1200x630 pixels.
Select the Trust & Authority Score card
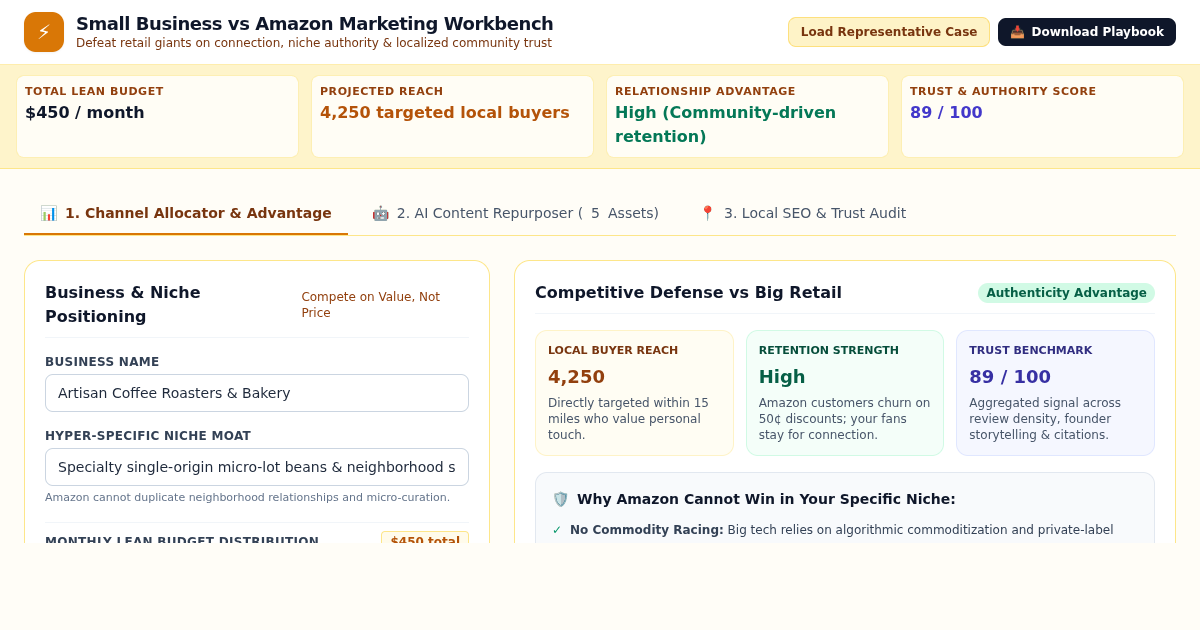pyautogui.click(x=1042, y=117)
